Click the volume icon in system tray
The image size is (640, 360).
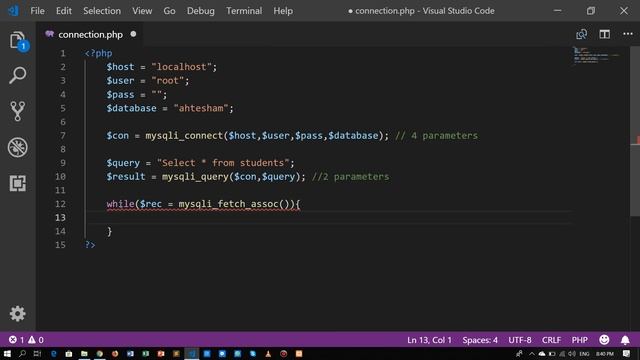coord(571,353)
